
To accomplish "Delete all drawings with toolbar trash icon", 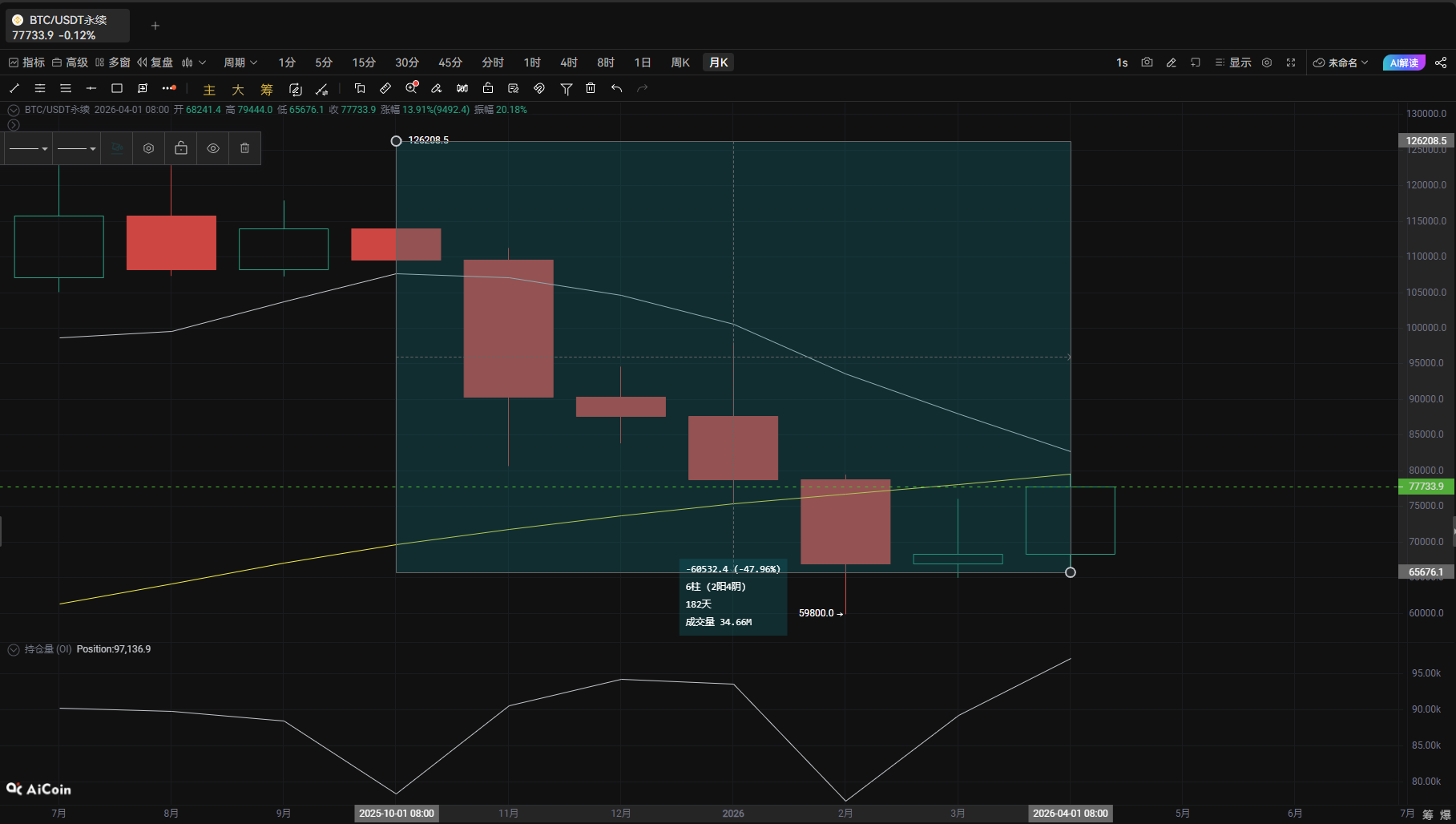I will [x=591, y=88].
